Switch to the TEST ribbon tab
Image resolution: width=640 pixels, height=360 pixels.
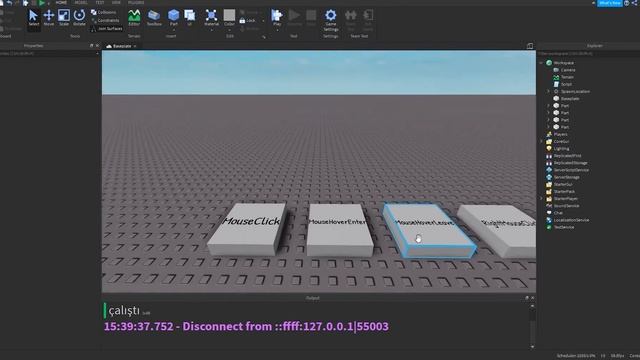[x=100, y=2]
